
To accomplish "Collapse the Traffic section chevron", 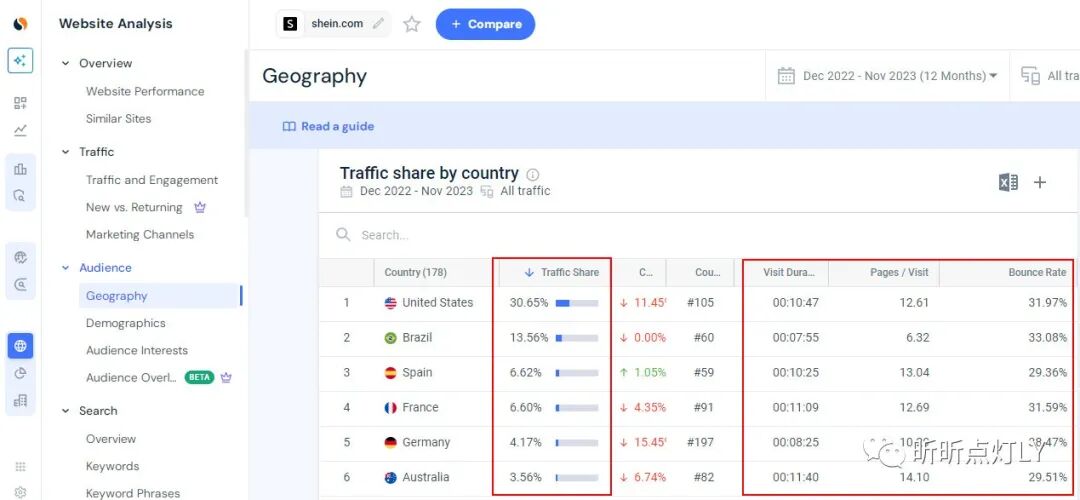I will tap(65, 152).
